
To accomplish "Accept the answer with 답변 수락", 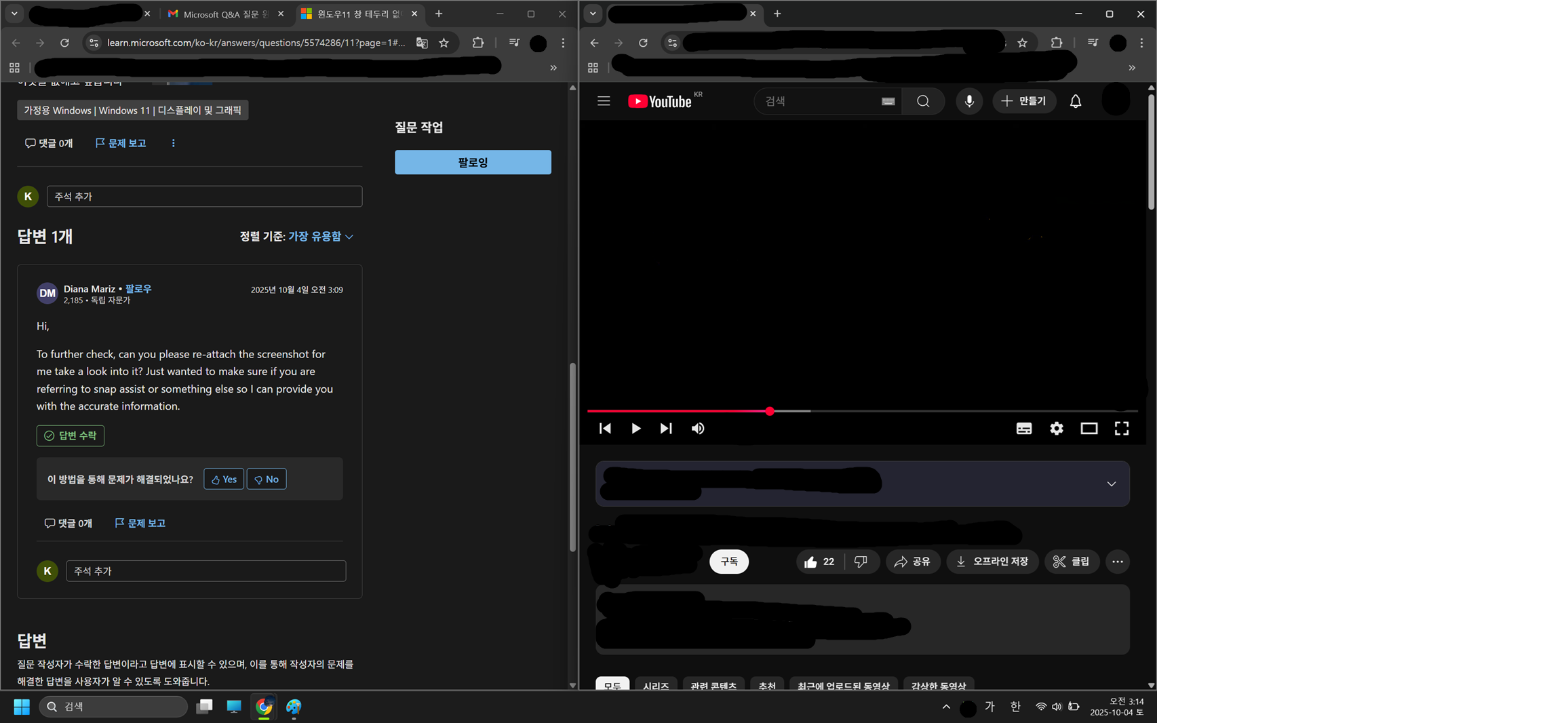I will 71,435.
